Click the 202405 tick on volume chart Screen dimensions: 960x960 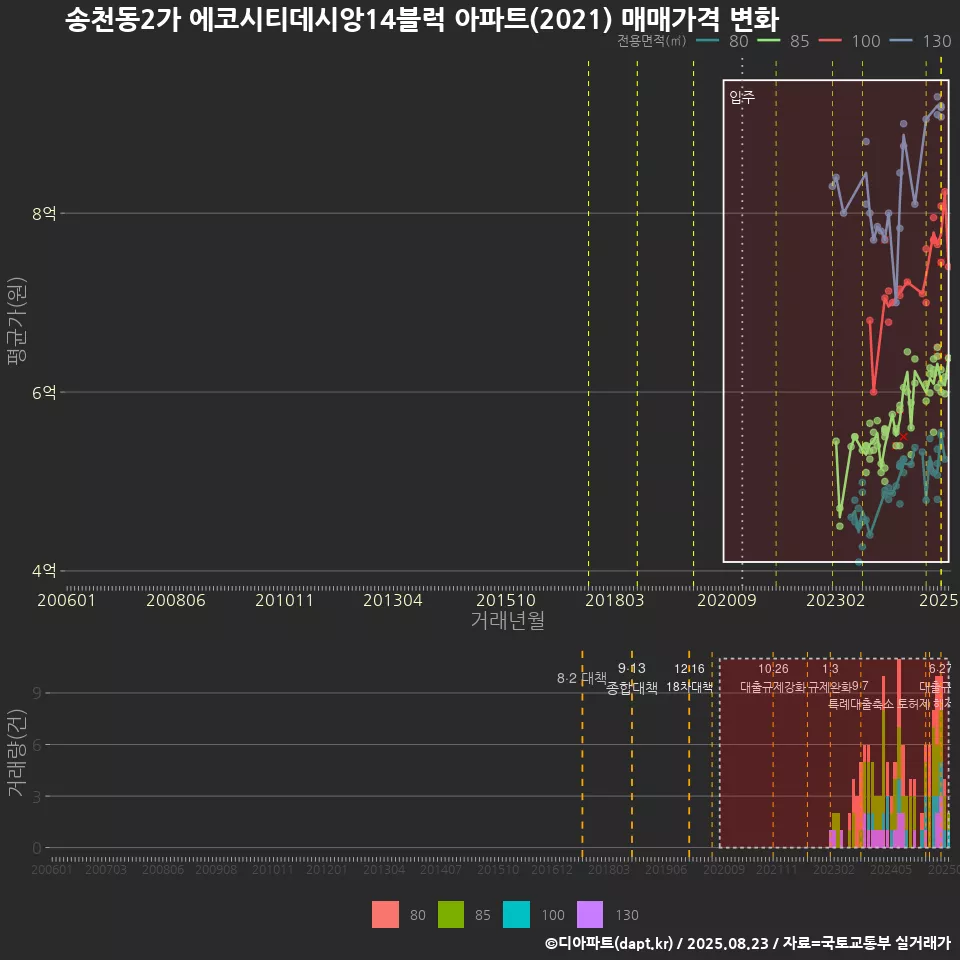click(x=891, y=869)
